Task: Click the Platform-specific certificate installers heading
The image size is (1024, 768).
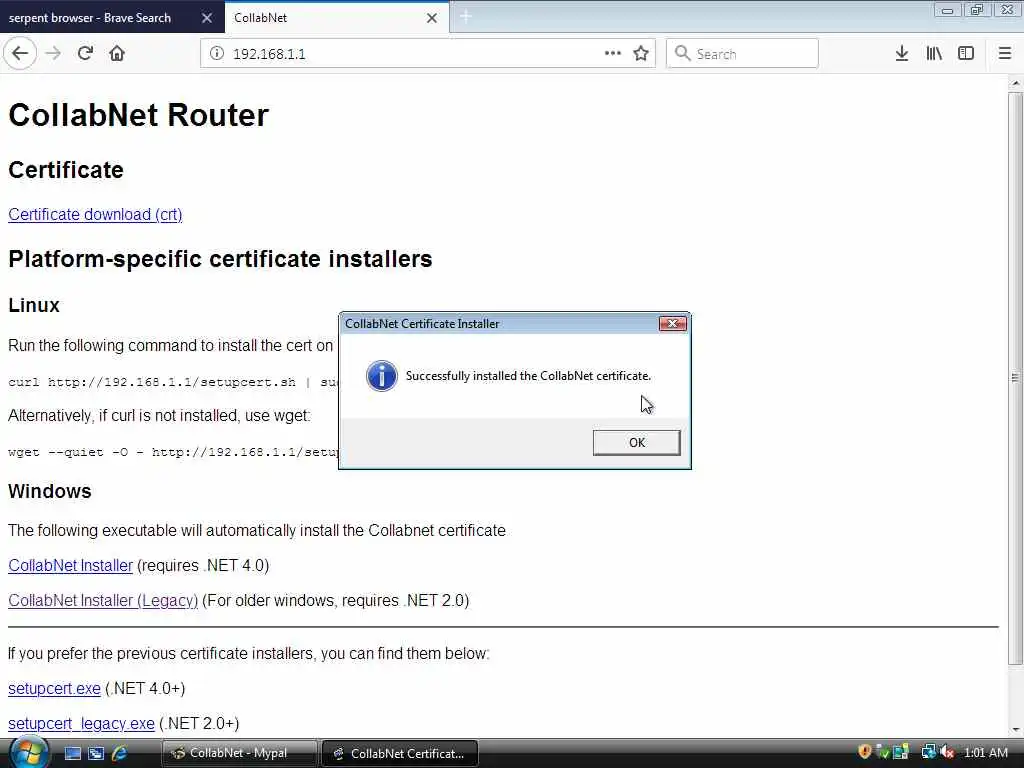Action: (x=220, y=259)
